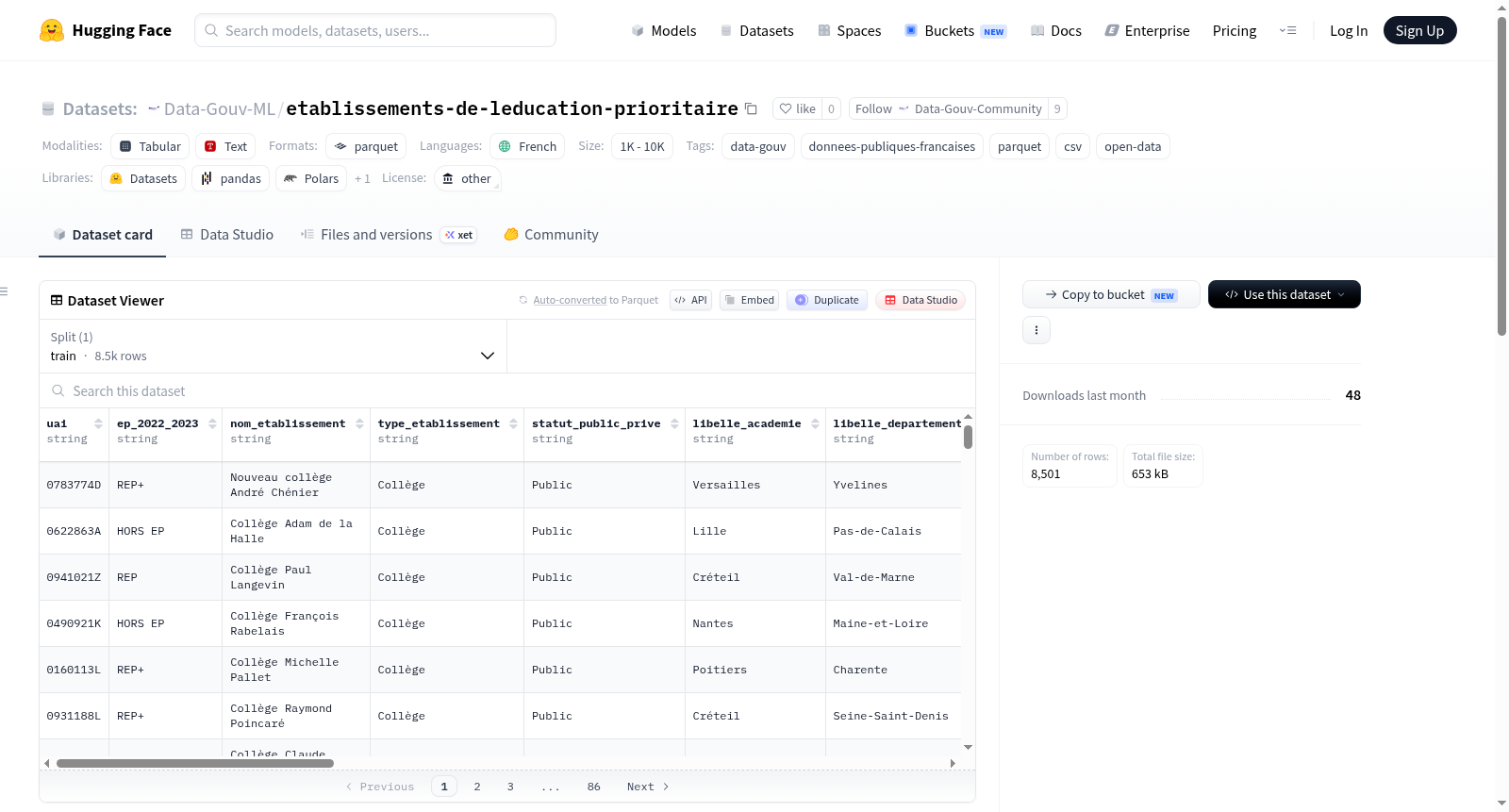Click the horizontal scrollbar of the table
1509x812 pixels.
coord(195,763)
